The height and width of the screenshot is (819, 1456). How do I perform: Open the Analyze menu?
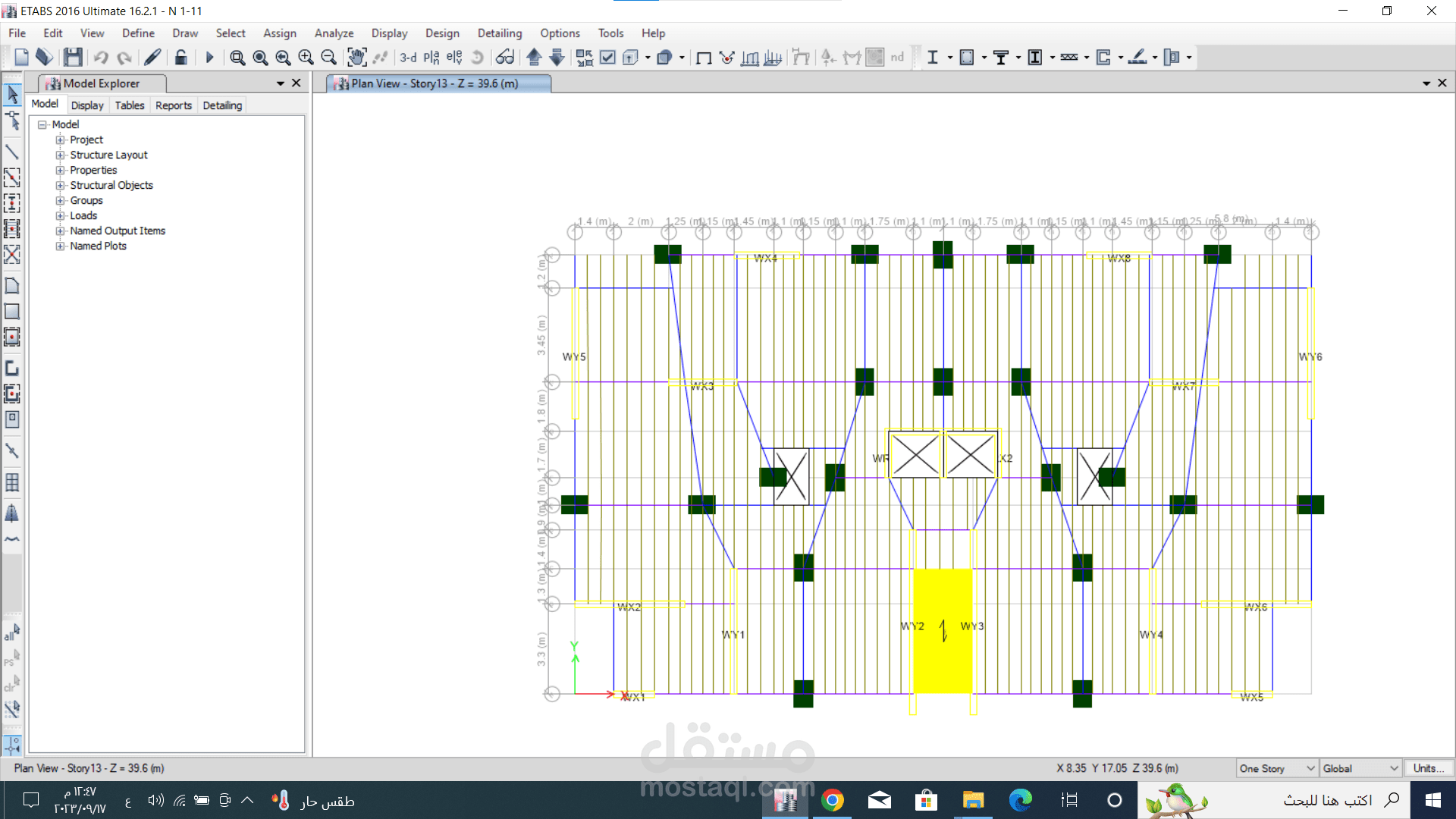pyautogui.click(x=334, y=33)
